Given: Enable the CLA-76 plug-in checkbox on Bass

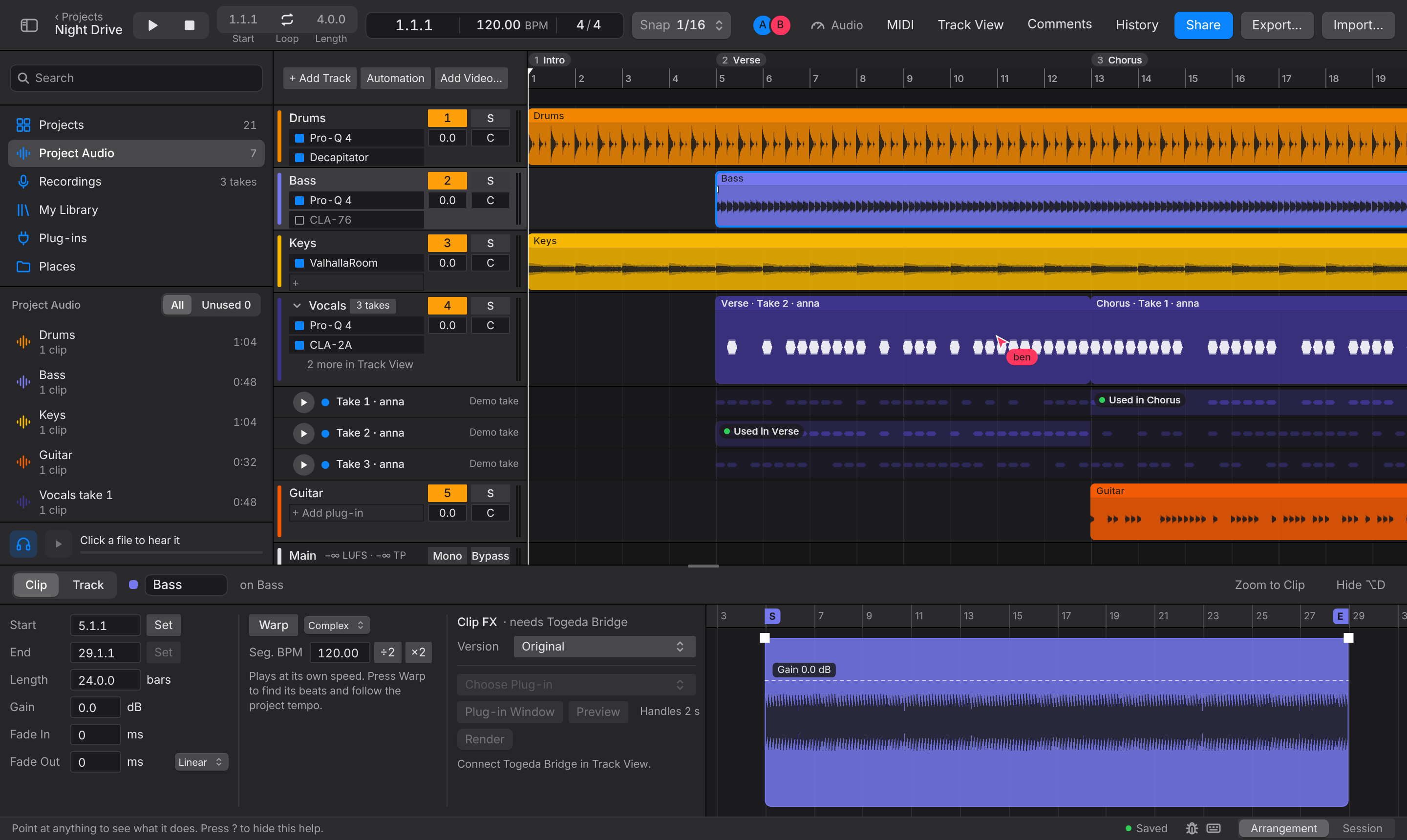Looking at the screenshot, I should (x=299, y=220).
